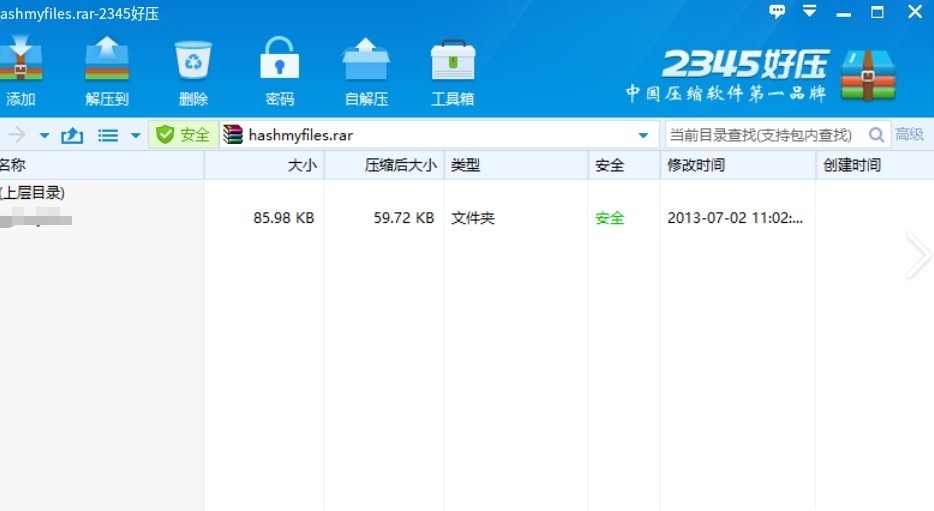
Task: Open the 密码 (Password) lock tool
Action: tap(280, 70)
